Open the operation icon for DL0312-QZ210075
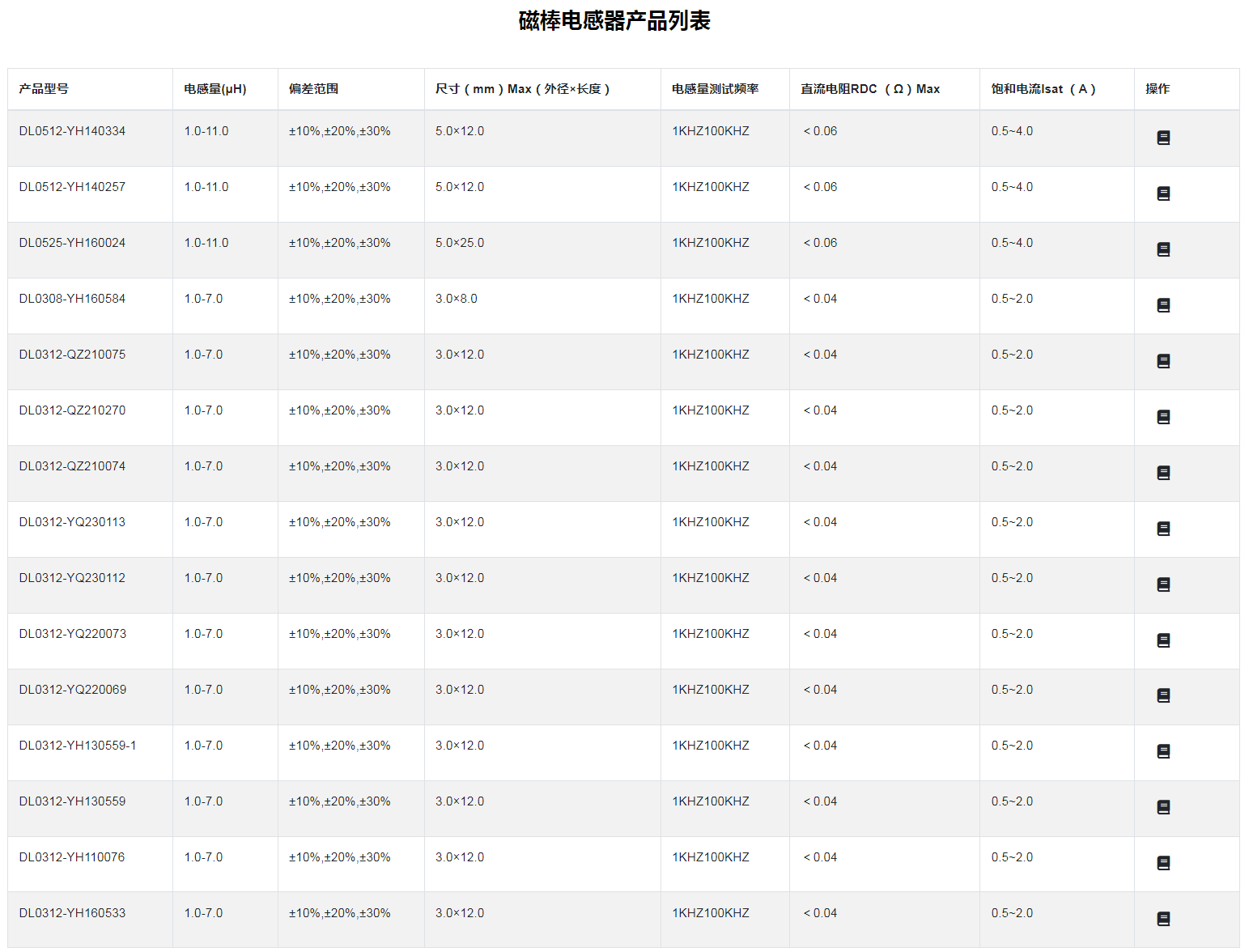 coord(1163,361)
